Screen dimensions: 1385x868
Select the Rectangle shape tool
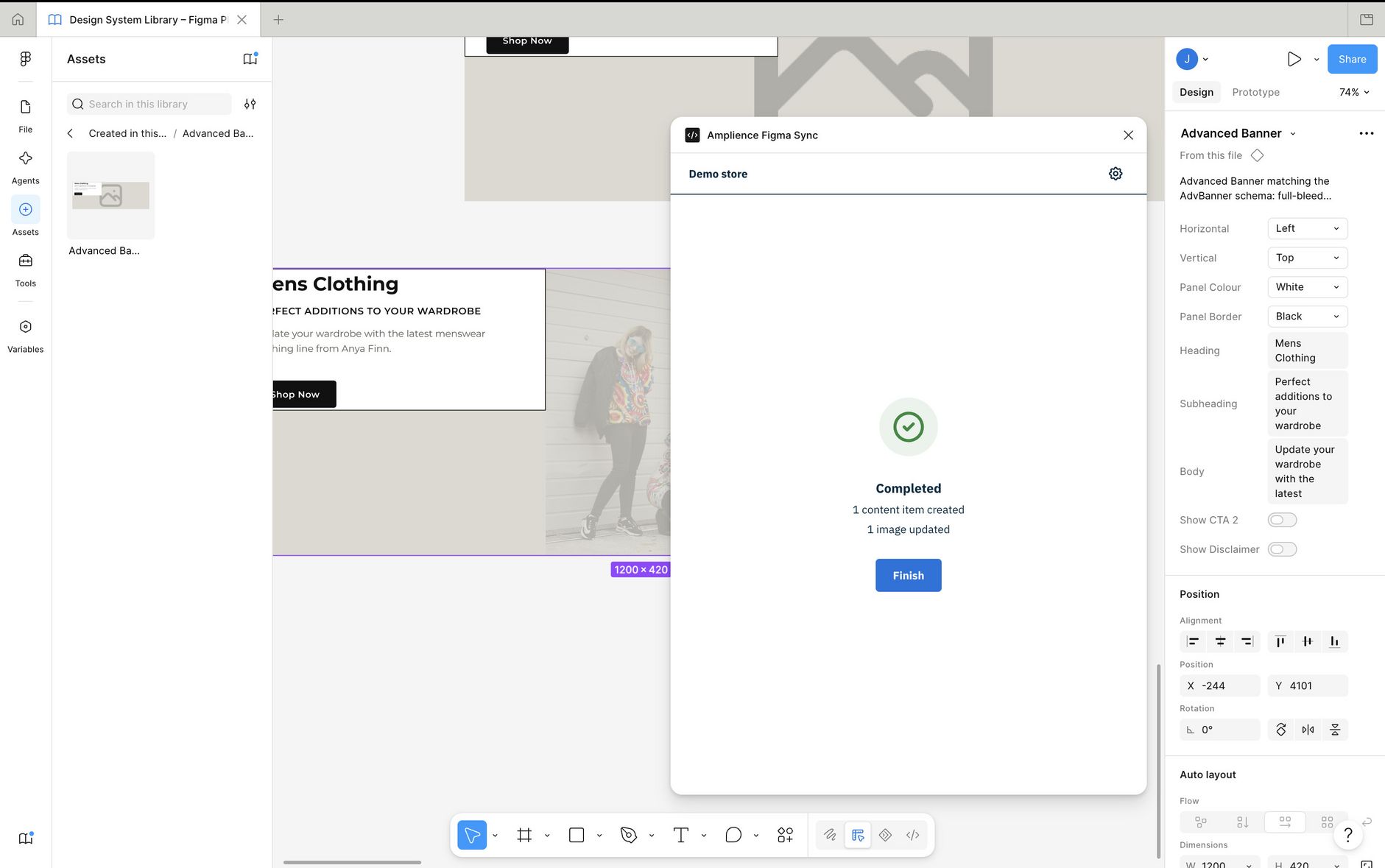577,835
